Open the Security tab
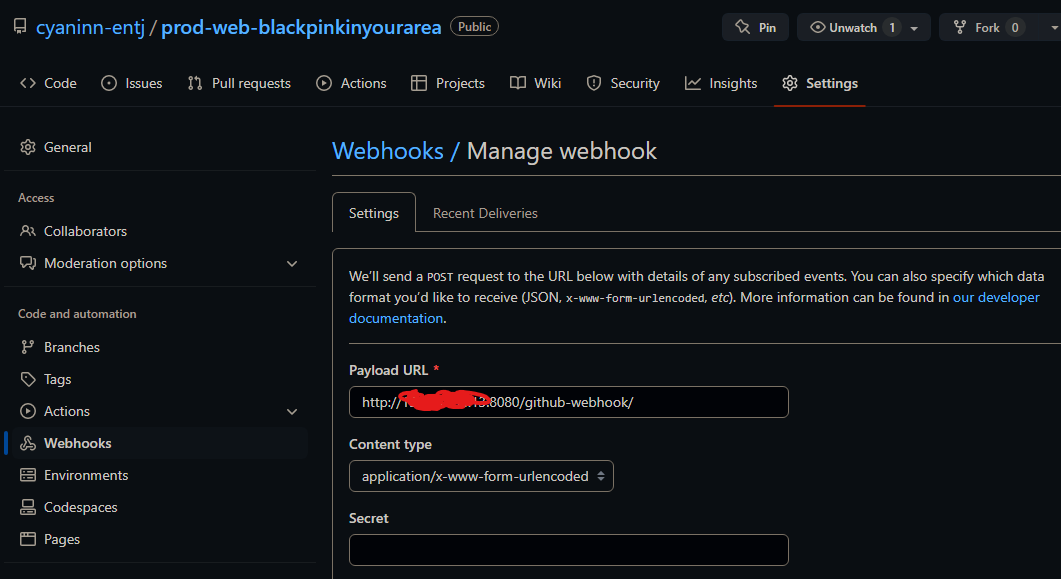This screenshot has height=579, width=1061. 623,83
